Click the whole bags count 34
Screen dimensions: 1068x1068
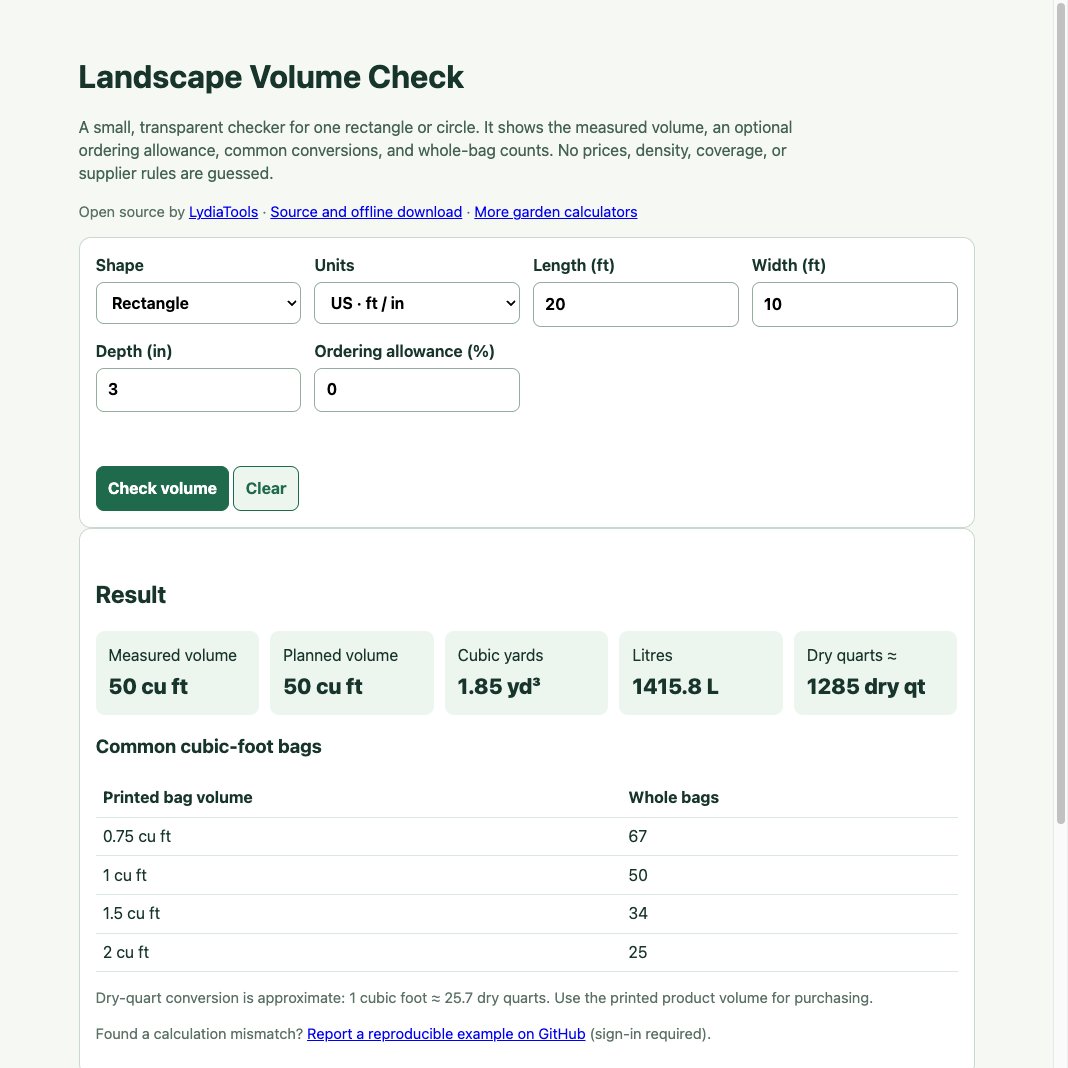pos(638,913)
